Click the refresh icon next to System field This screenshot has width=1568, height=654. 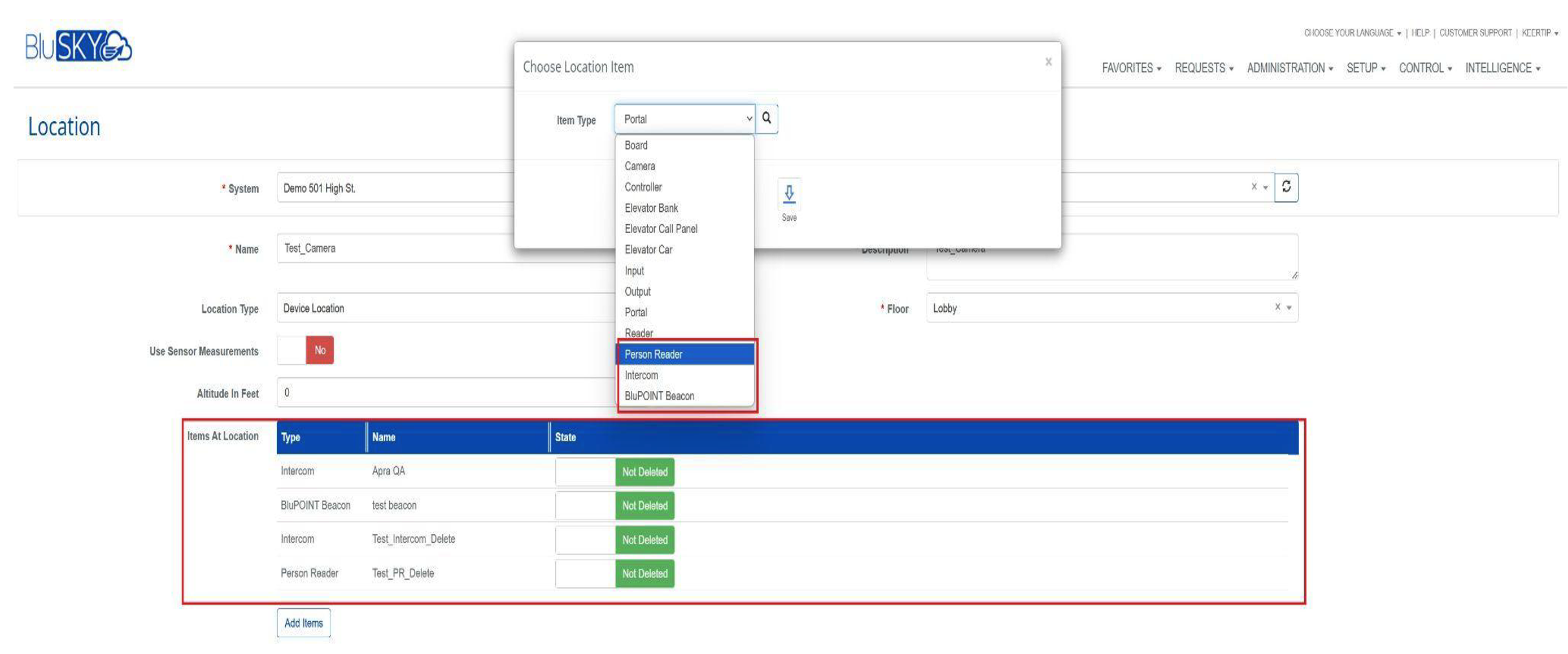pos(1286,187)
